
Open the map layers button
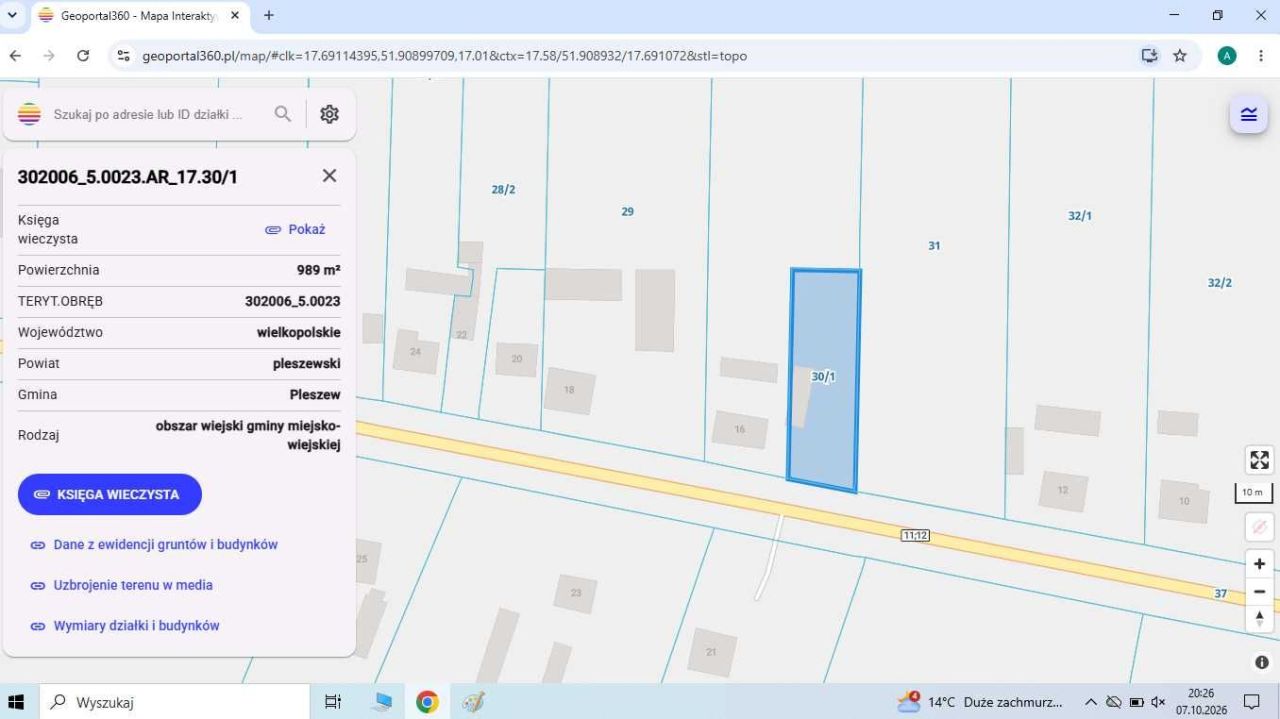pos(1249,114)
